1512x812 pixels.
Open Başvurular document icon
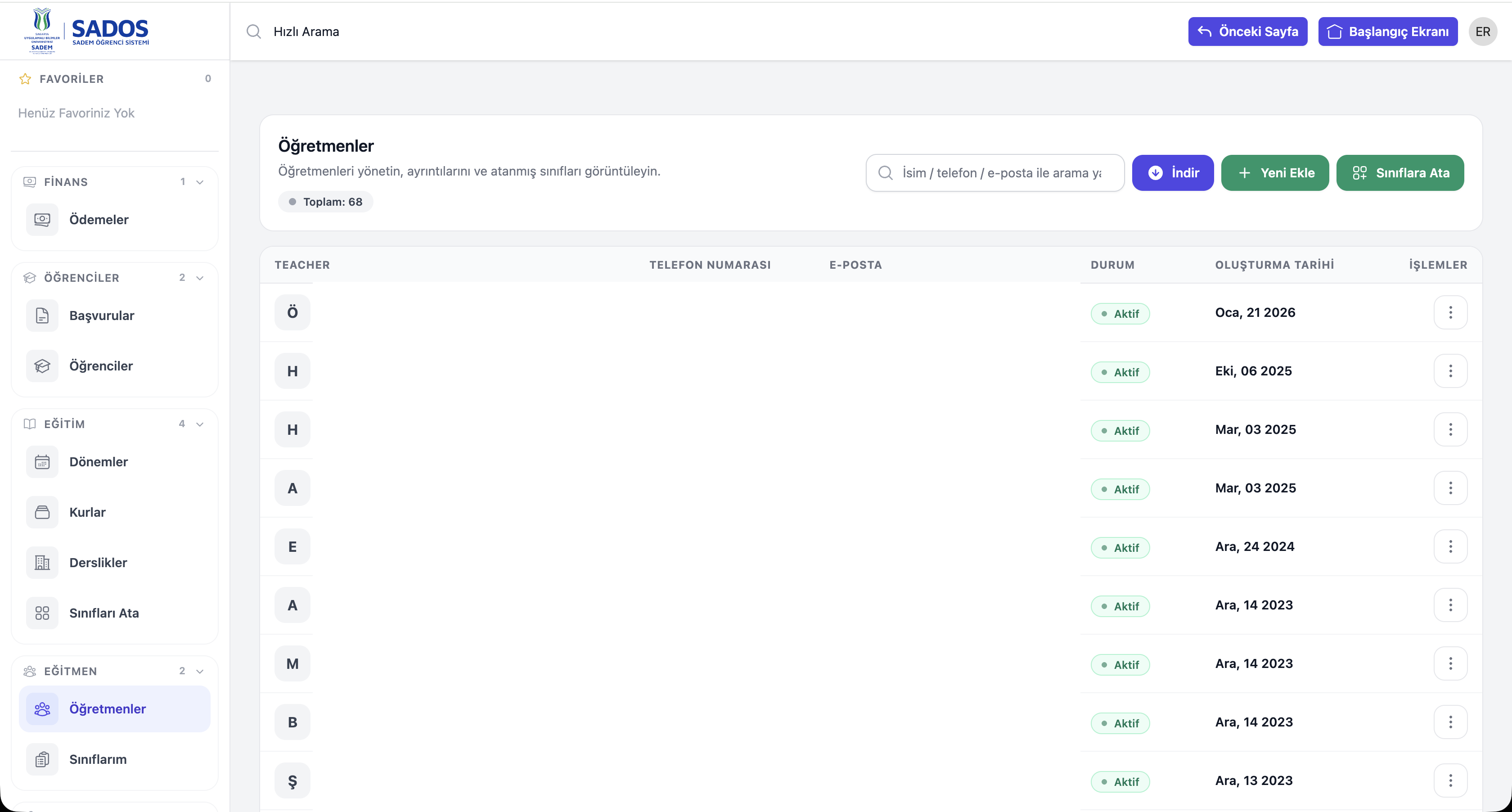click(x=42, y=315)
